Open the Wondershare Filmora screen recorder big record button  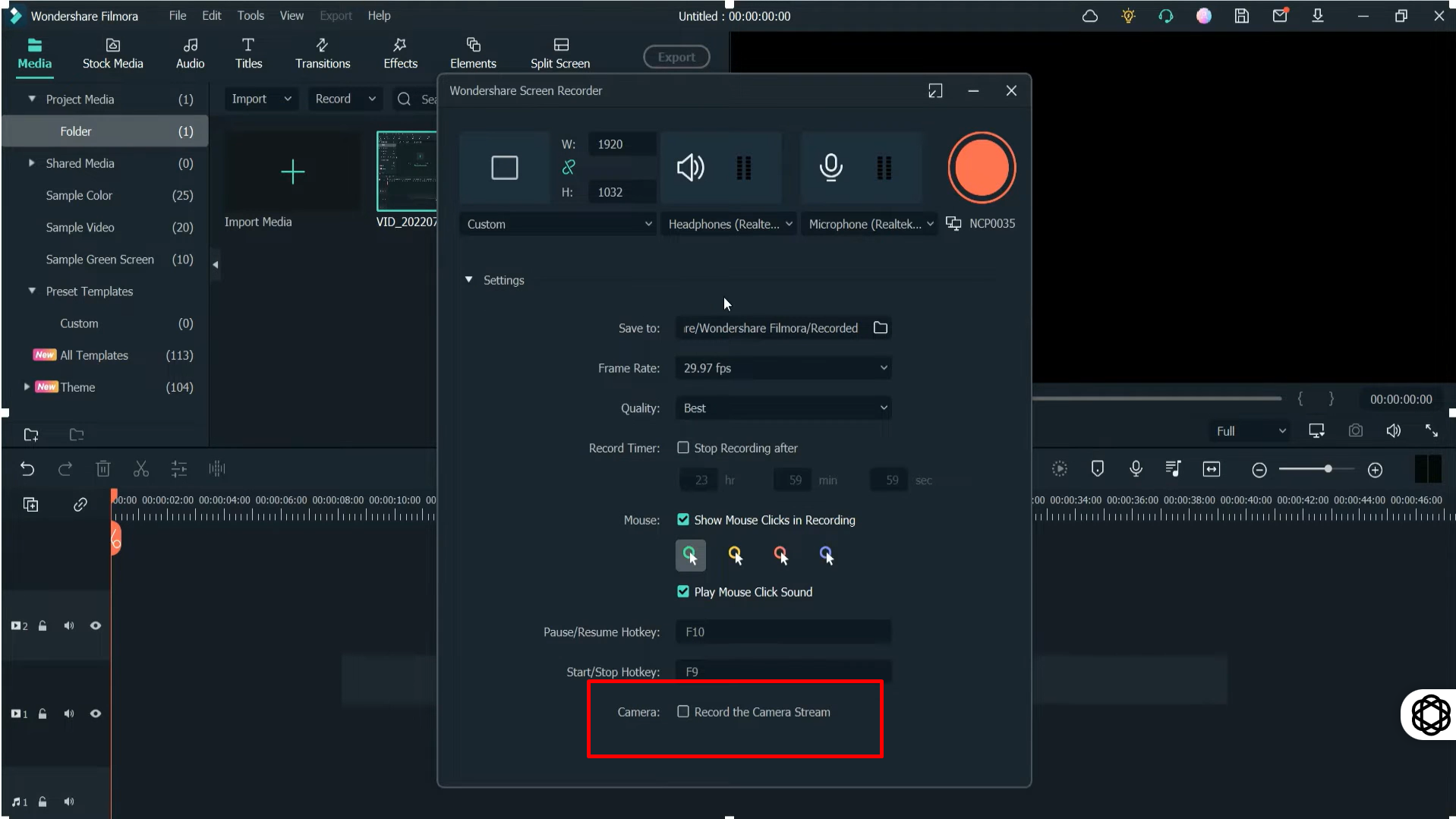(982, 168)
